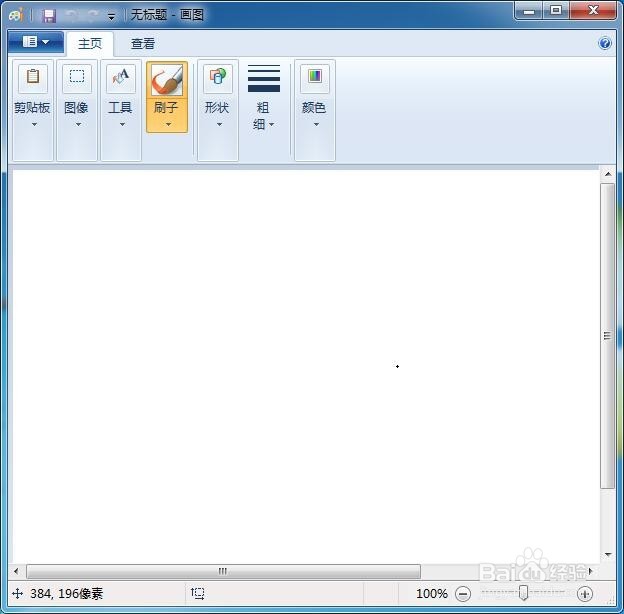
Task: Expand the 剪贴板 group arrow
Action: coord(34,125)
